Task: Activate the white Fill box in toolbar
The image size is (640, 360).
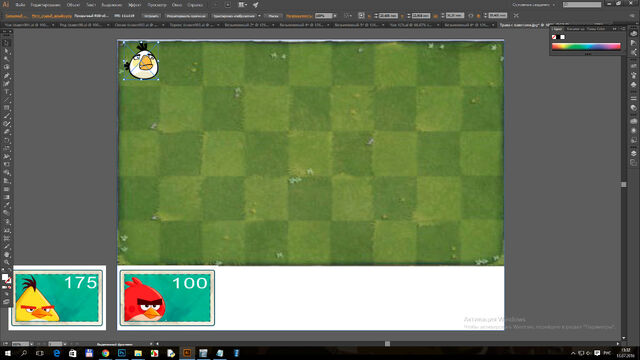Action: click(4, 278)
